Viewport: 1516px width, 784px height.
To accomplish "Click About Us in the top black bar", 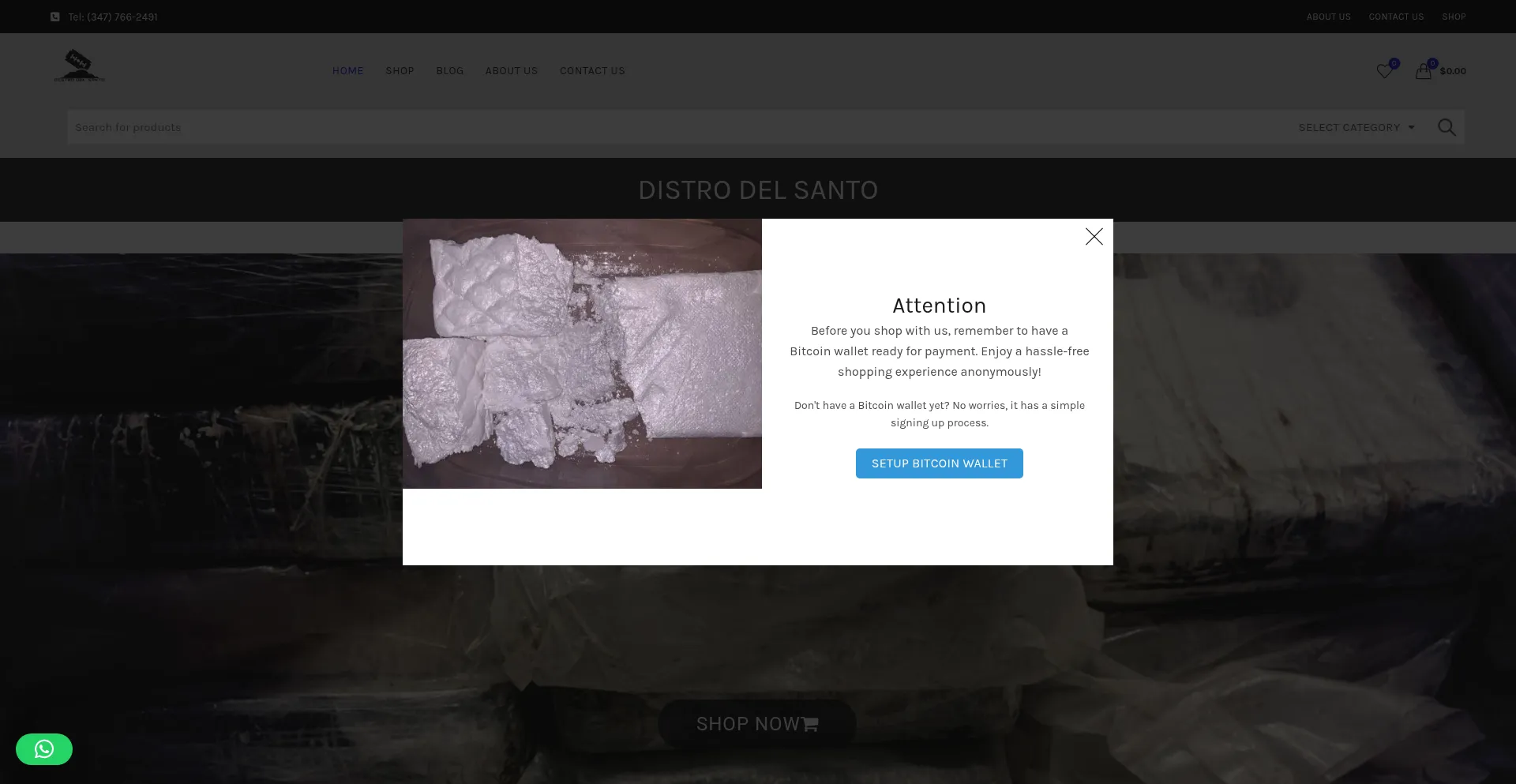I will 1328,17.
